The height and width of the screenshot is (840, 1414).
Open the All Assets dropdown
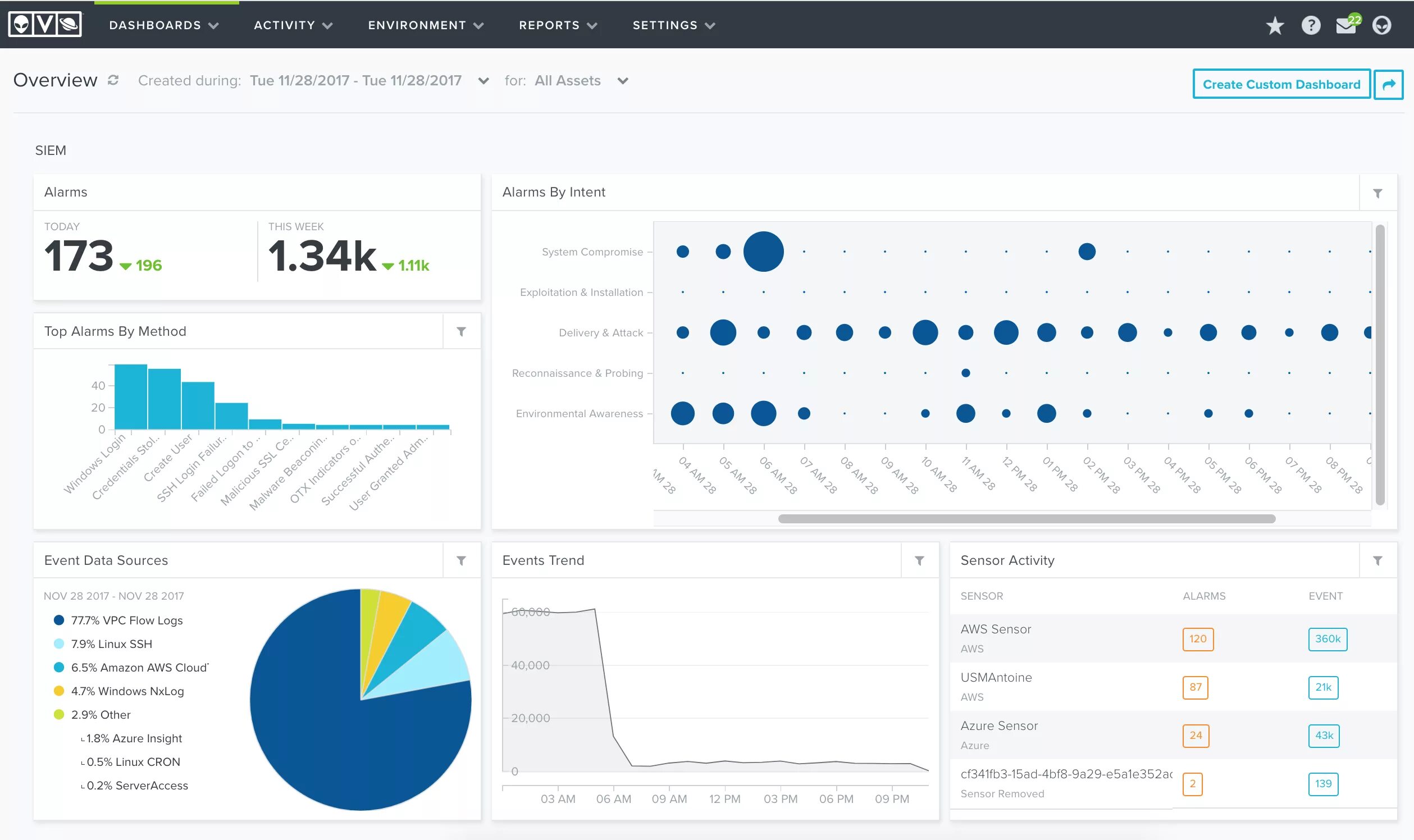[623, 81]
